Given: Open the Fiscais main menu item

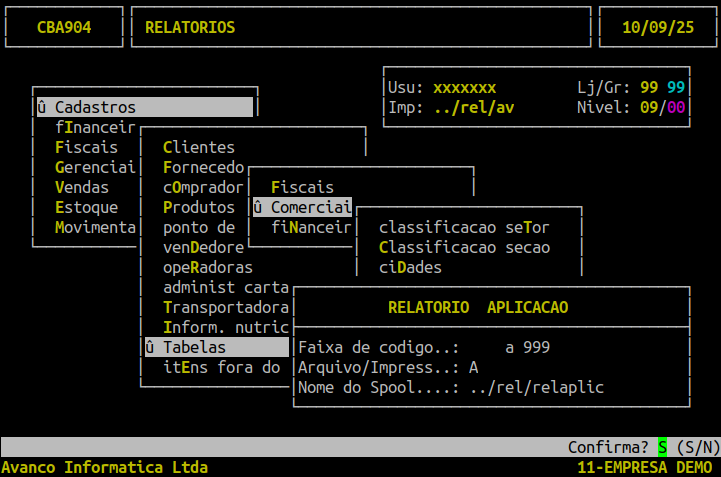Looking at the screenshot, I should pos(86,147).
